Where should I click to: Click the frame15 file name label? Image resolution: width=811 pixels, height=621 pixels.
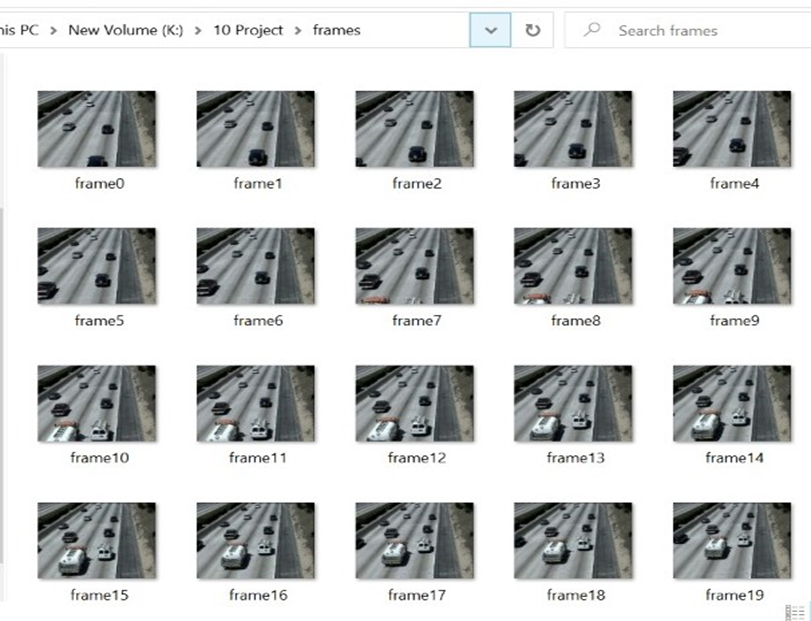[99, 595]
